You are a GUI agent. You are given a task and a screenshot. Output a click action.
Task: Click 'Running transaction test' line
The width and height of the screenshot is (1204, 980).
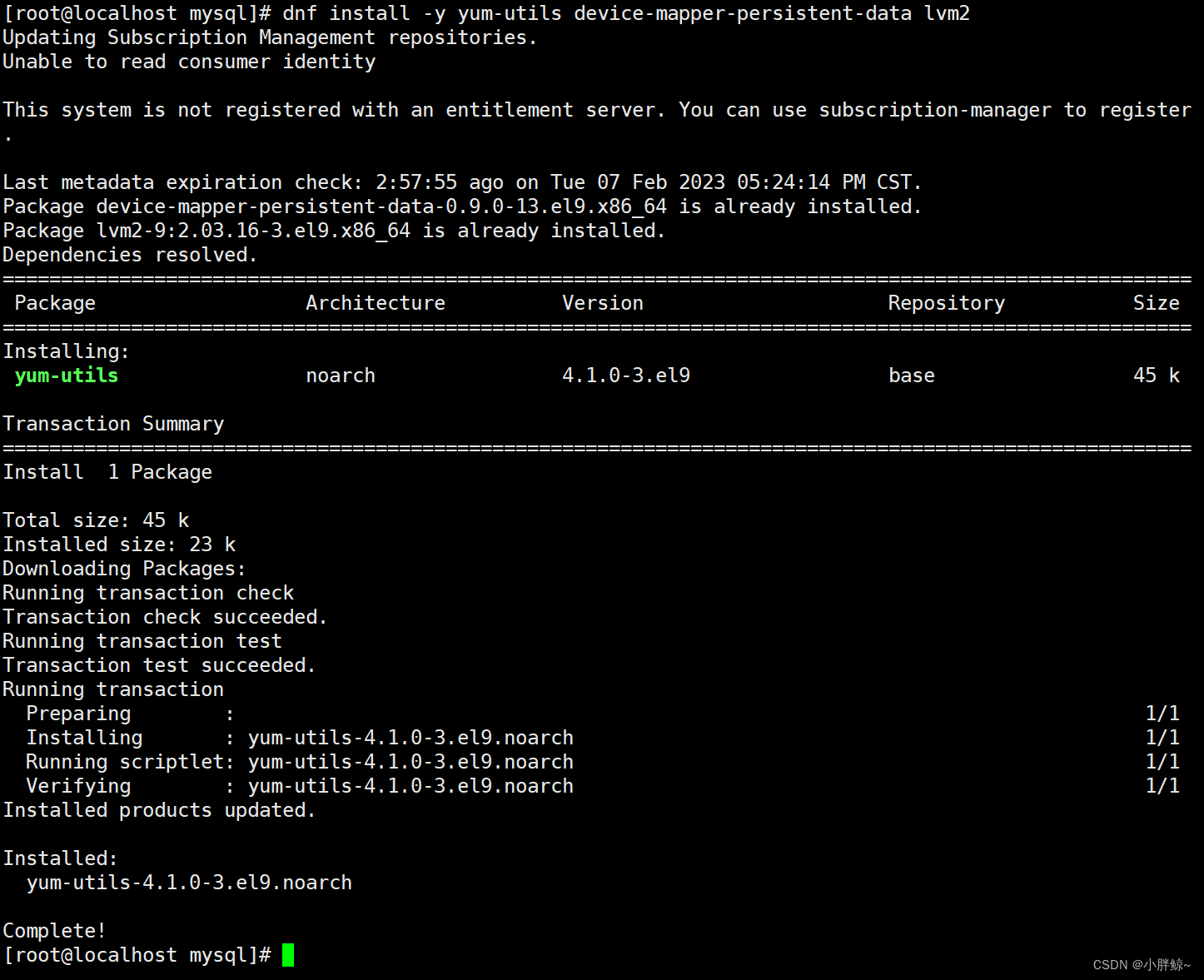(142, 641)
